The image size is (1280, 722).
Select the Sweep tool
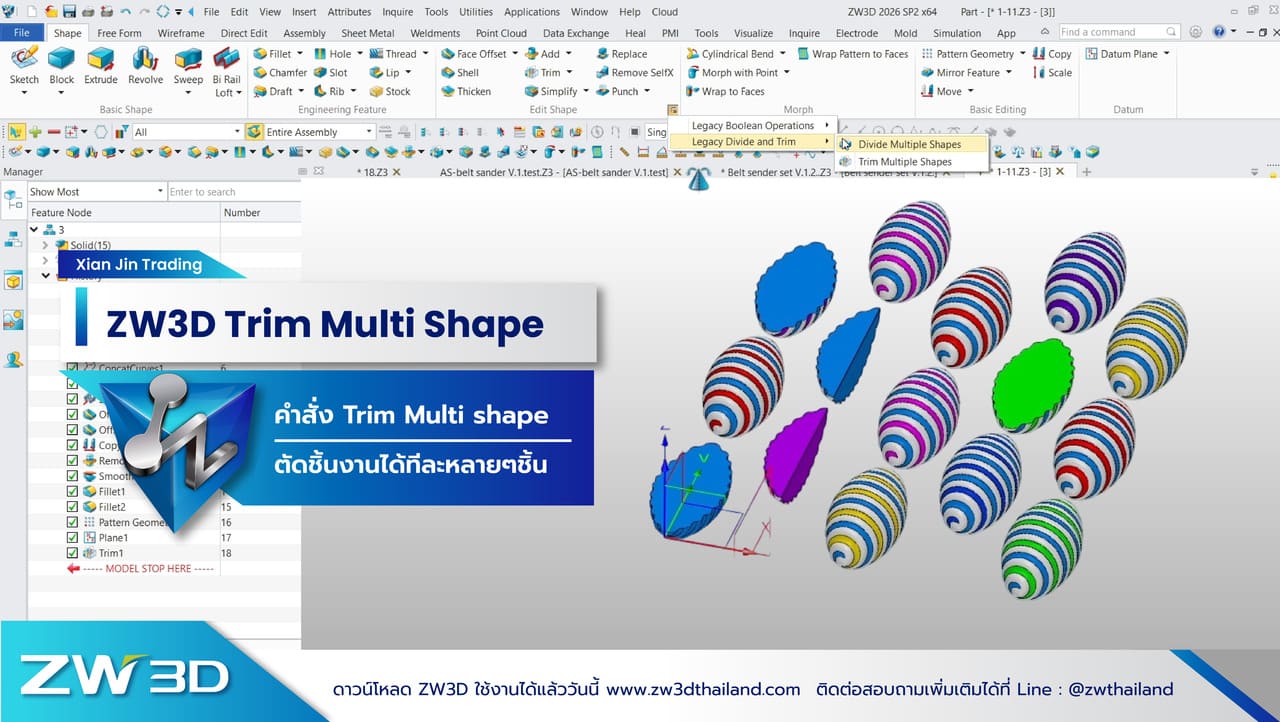186,70
